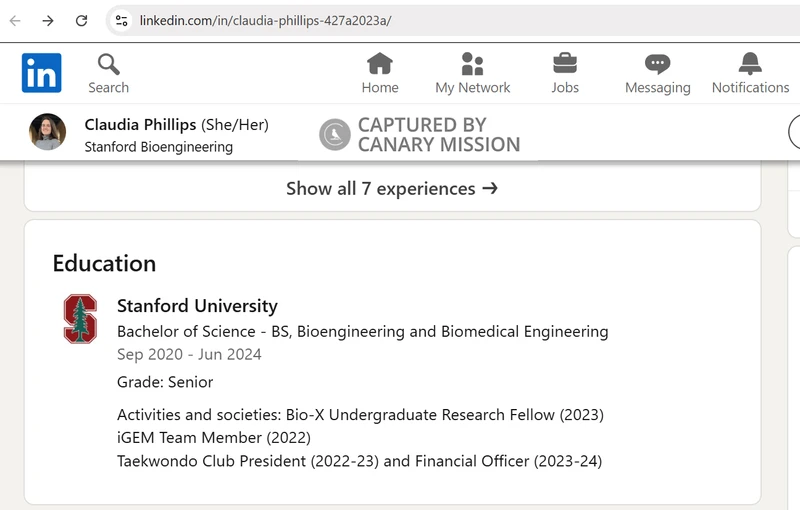Click the Stanford University logo
Image resolution: width=800 pixels, height=510 pixels.
[x=80, y=319]
